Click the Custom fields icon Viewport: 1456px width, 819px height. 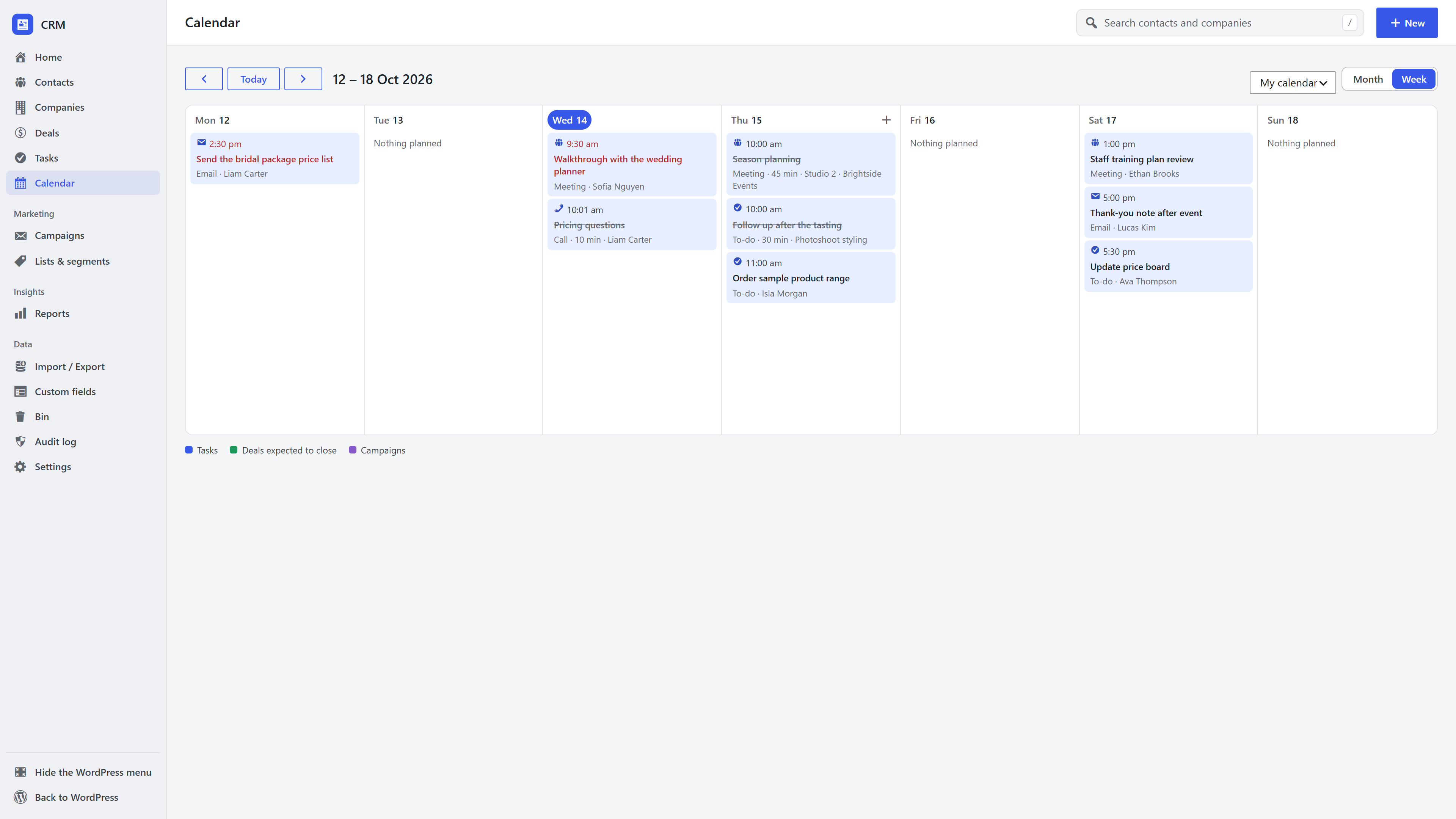click(20, 392)
